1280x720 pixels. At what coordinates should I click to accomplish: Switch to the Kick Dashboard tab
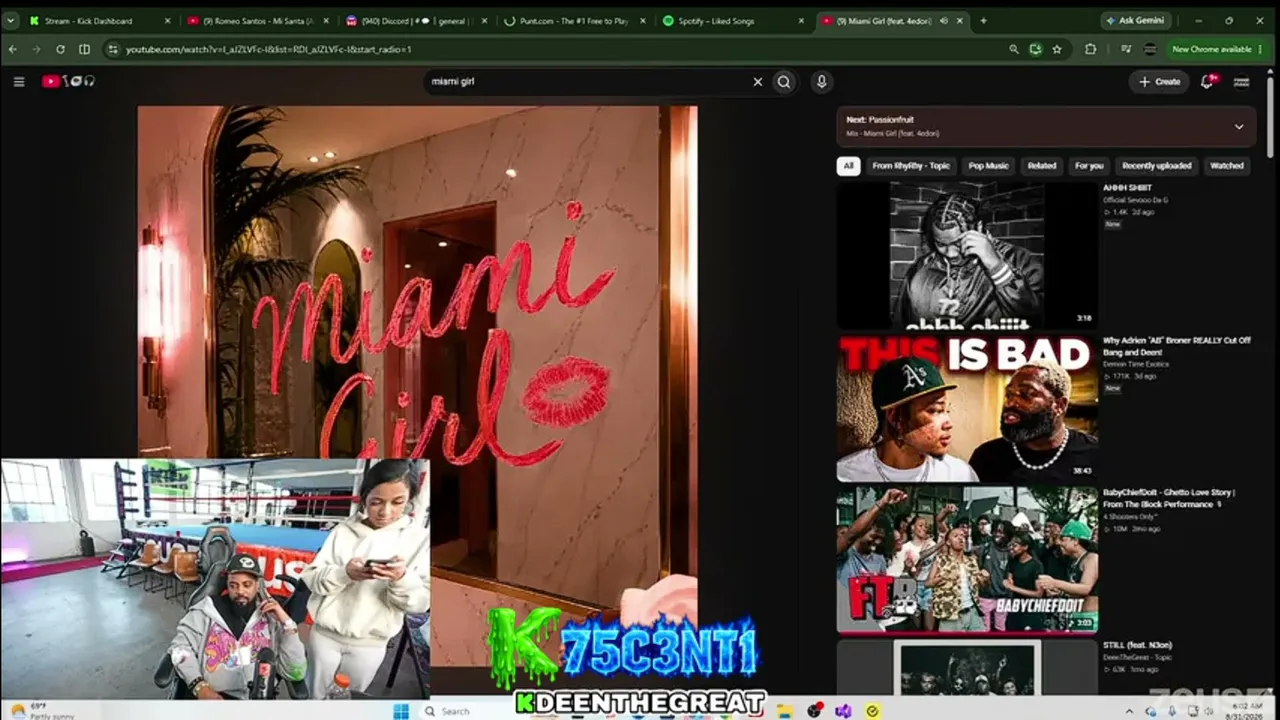[99, 20]
